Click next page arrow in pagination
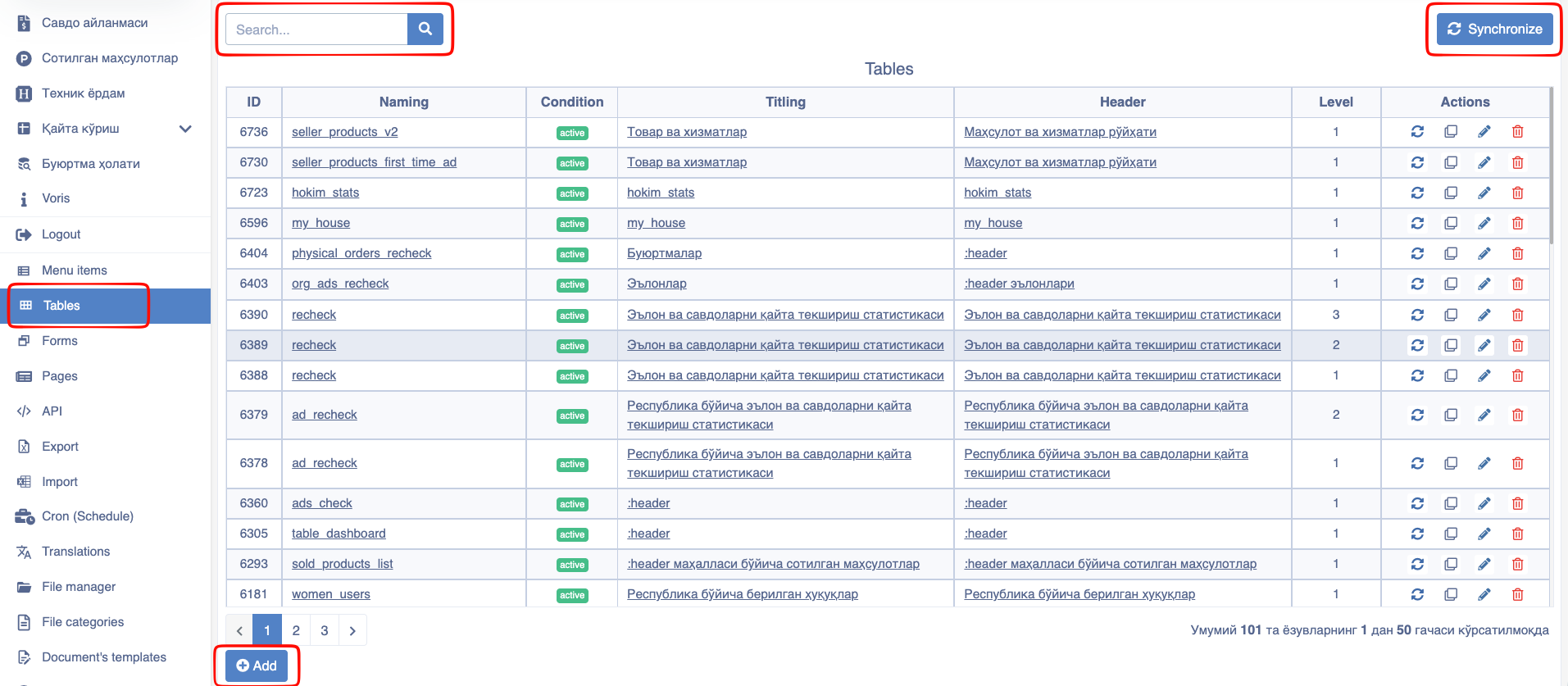Image resolution: width=1568 pixels, height=686 pixels. tap(352, 630)
